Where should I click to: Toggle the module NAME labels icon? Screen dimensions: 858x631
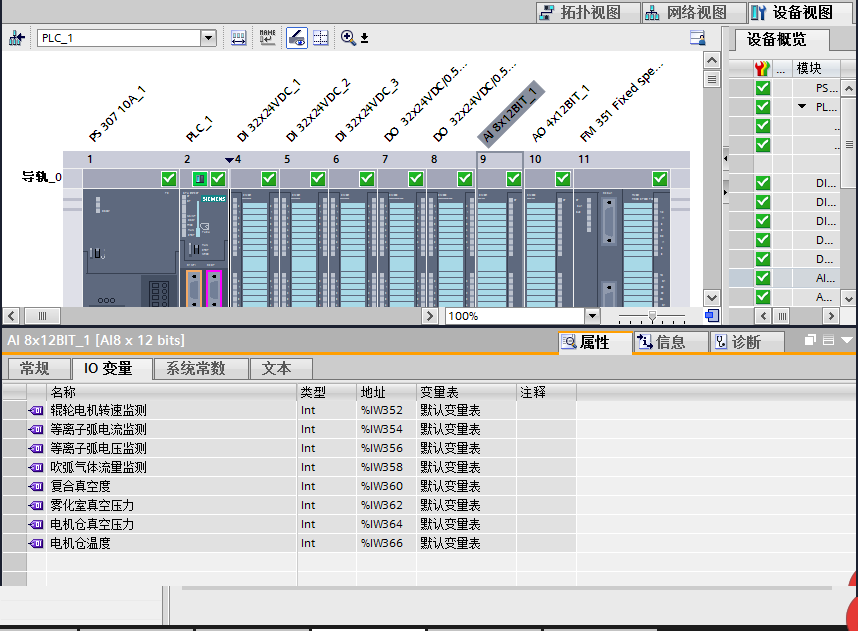(268, 38)
